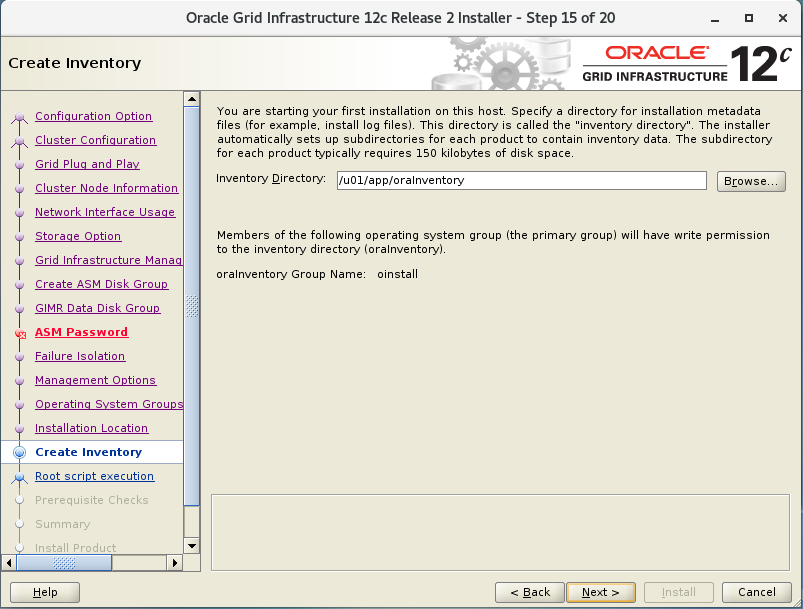The image size is (803, 609).
Task: Click the scroll-right arrow under step list
Action: pyautogui.click(x=175, y=563)
